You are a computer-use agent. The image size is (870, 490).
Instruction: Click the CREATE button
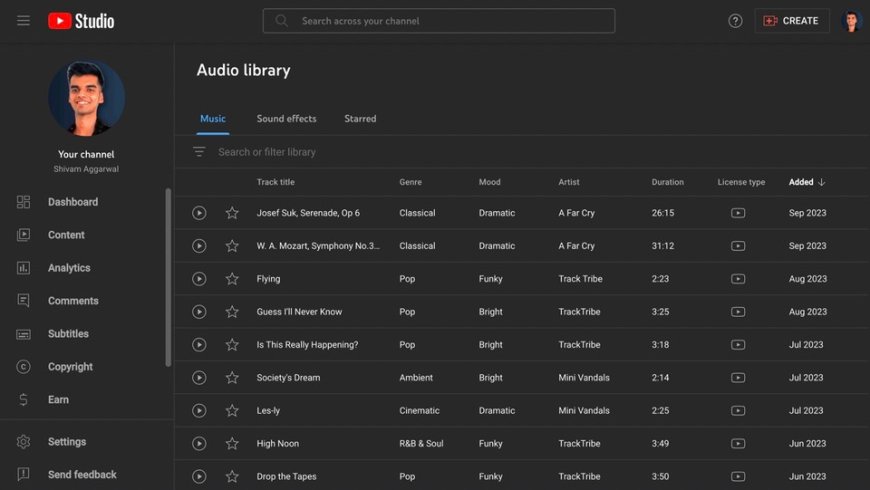point(792,21)
